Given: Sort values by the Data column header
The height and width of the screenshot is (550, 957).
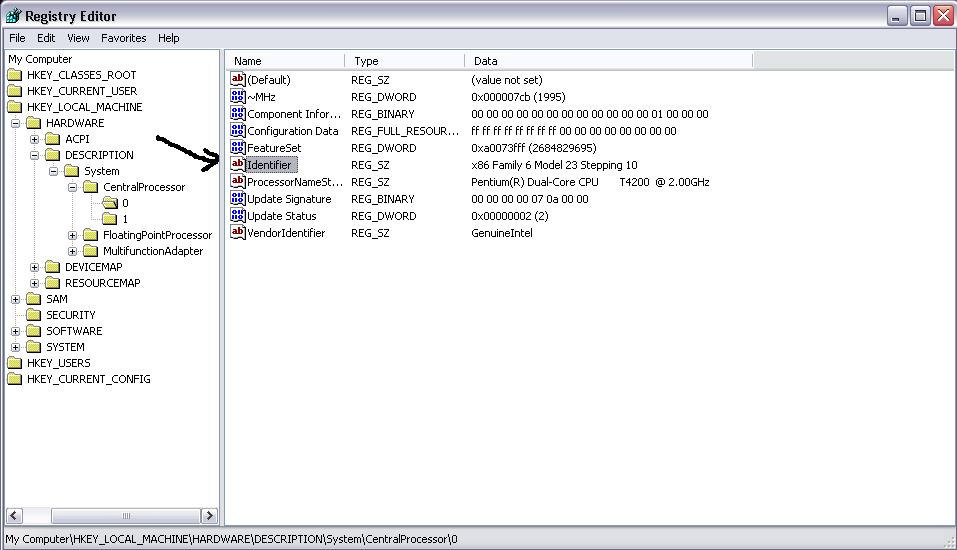Looking at the screenshot, I should pos(609,61).
